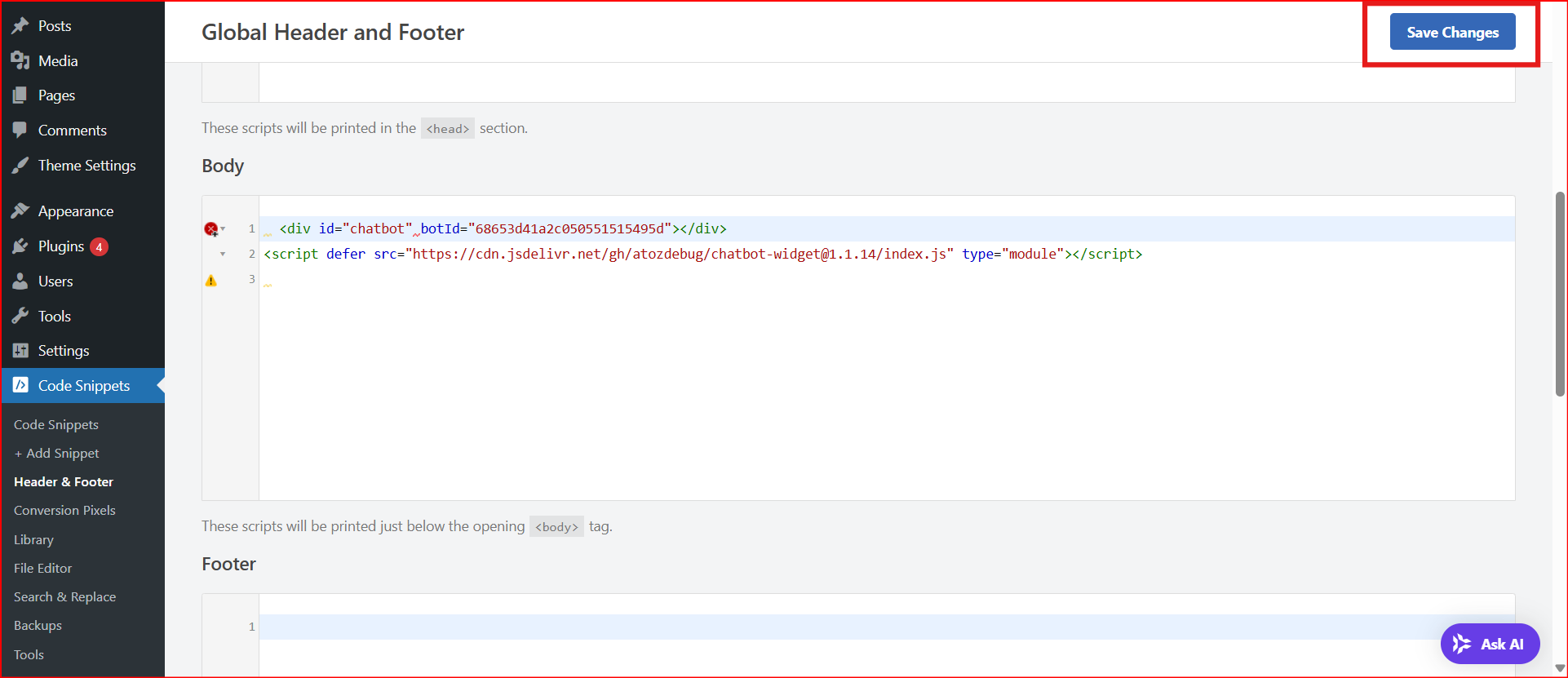Click line 1 in Footer code editor
The height and width of the screenshot is (678, 1568).
coord(887,627)
